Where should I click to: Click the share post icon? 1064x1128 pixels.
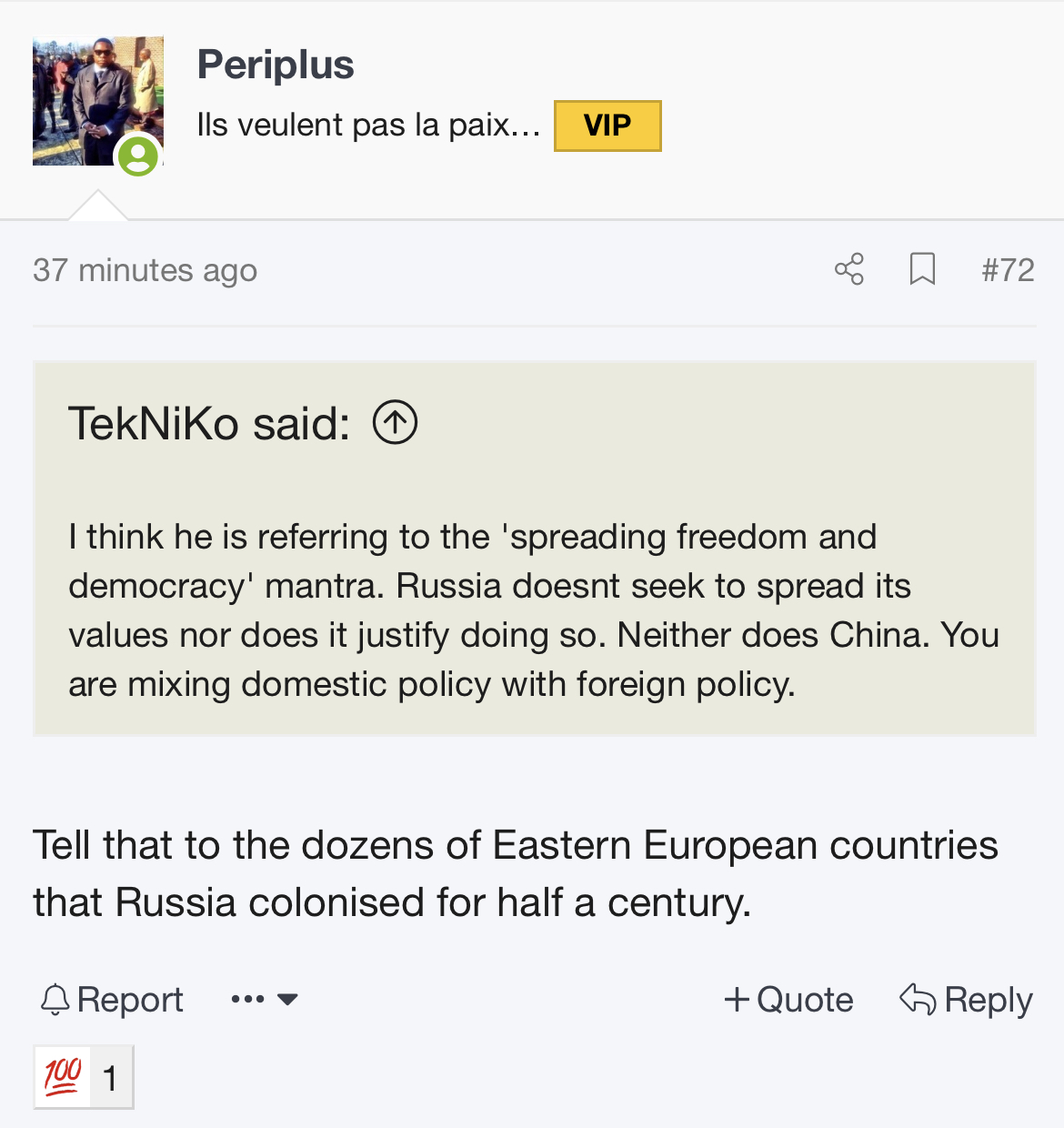pyautogui.click(x=849, y=269)
